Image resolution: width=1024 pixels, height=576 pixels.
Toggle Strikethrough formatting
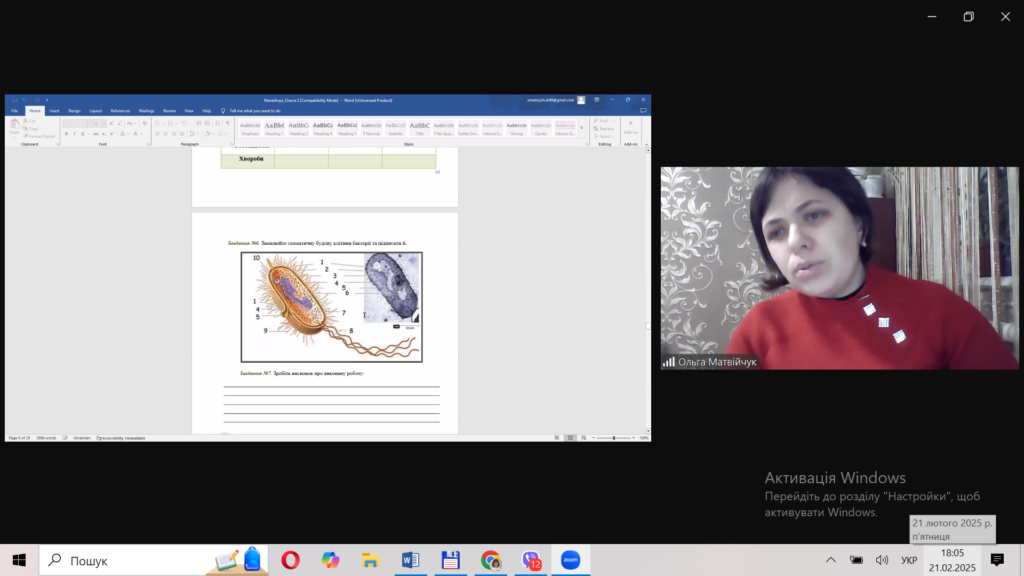(96, 134)
